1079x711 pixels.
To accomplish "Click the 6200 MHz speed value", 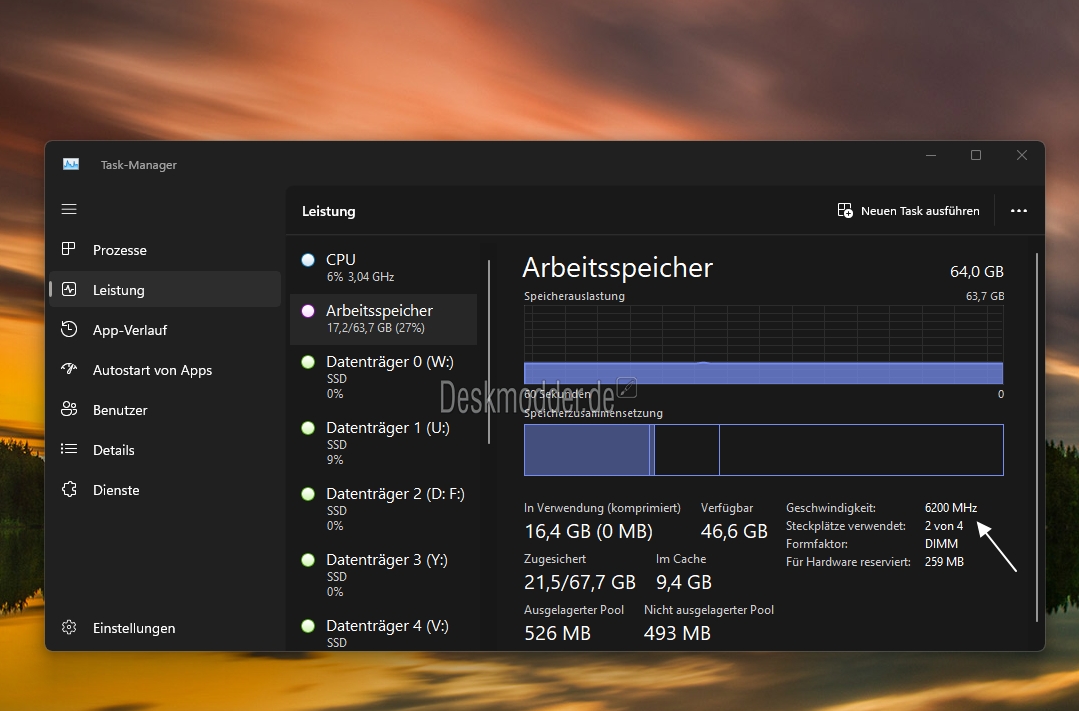I will 951,508.
